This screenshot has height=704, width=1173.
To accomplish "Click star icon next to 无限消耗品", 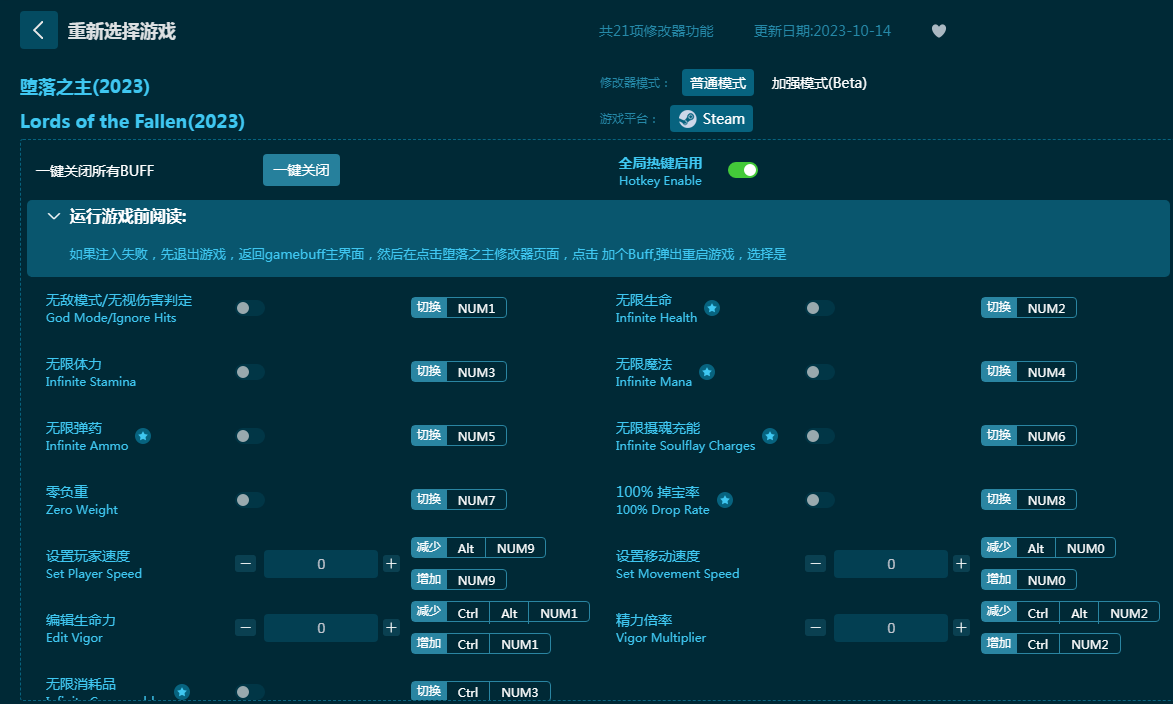I will 182,692.
